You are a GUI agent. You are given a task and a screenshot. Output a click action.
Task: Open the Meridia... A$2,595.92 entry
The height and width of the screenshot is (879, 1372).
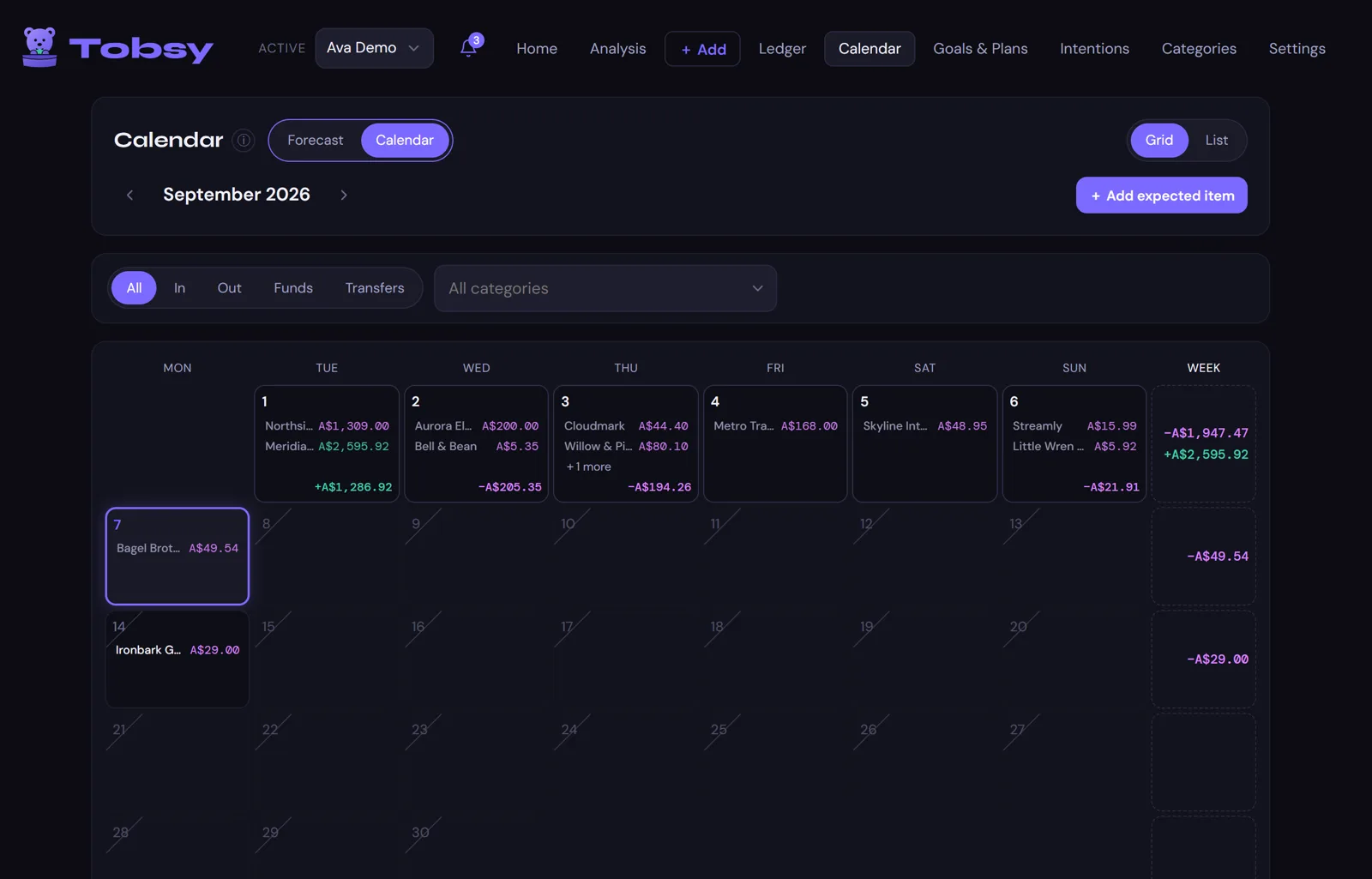(x=327, y=447)
